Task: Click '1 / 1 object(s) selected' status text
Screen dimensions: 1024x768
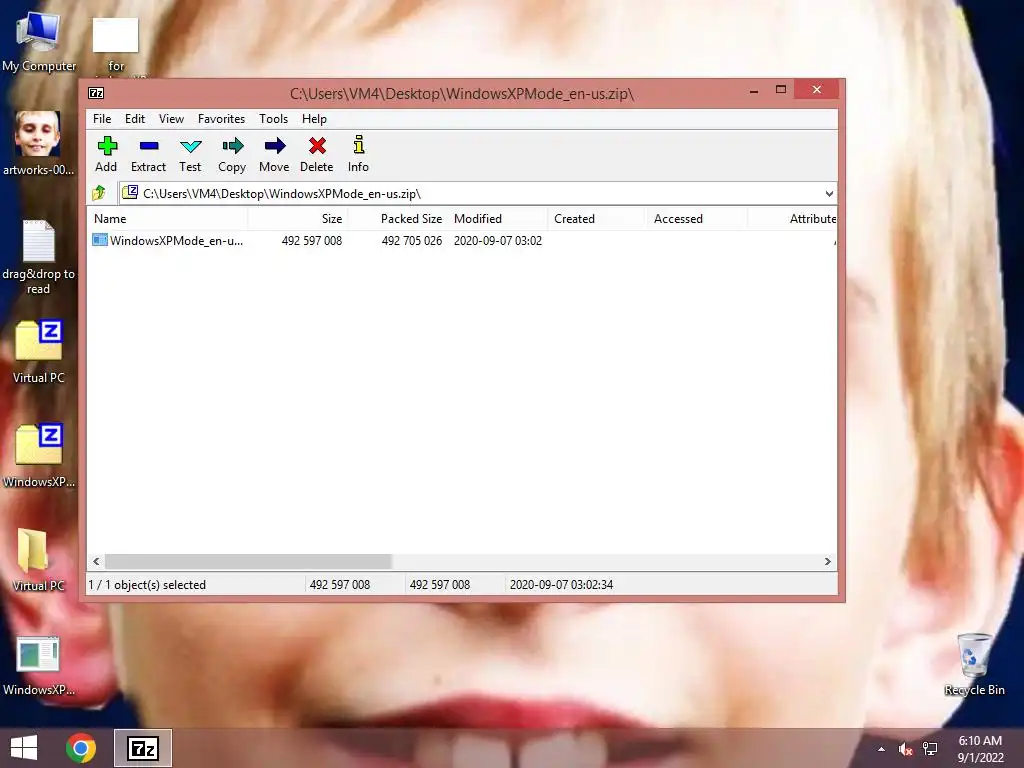Action: [147, 584]
